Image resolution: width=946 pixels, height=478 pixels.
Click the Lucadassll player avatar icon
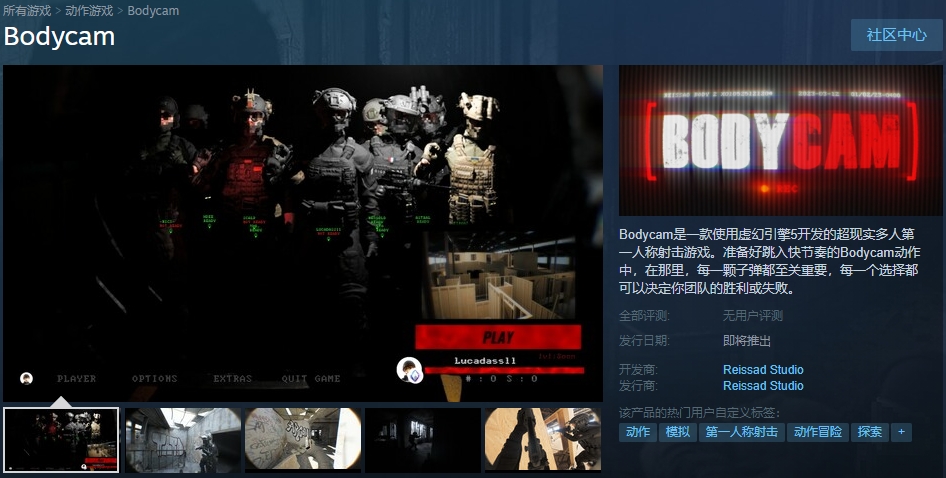[x=410, y=370]
